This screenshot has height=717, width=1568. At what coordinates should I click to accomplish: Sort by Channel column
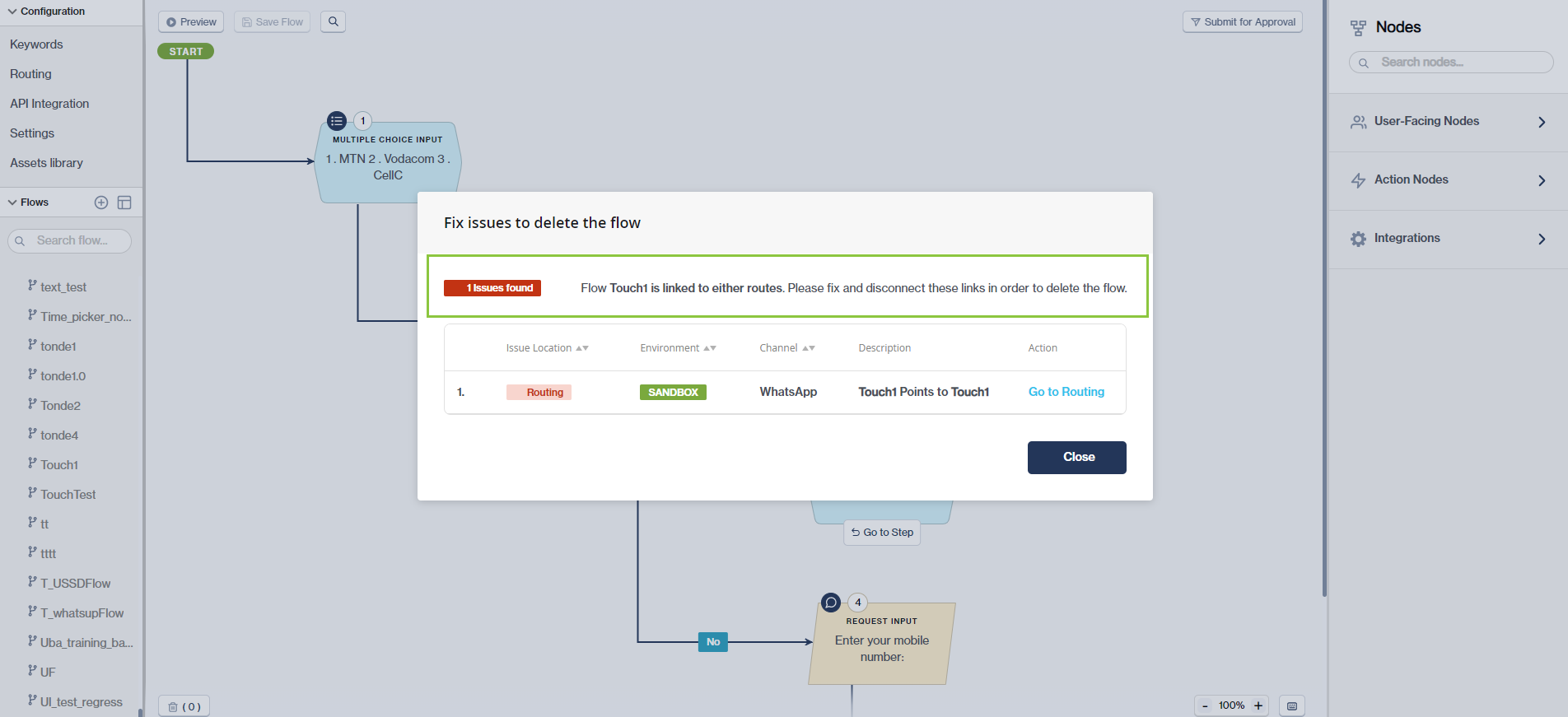coord(808,348)
